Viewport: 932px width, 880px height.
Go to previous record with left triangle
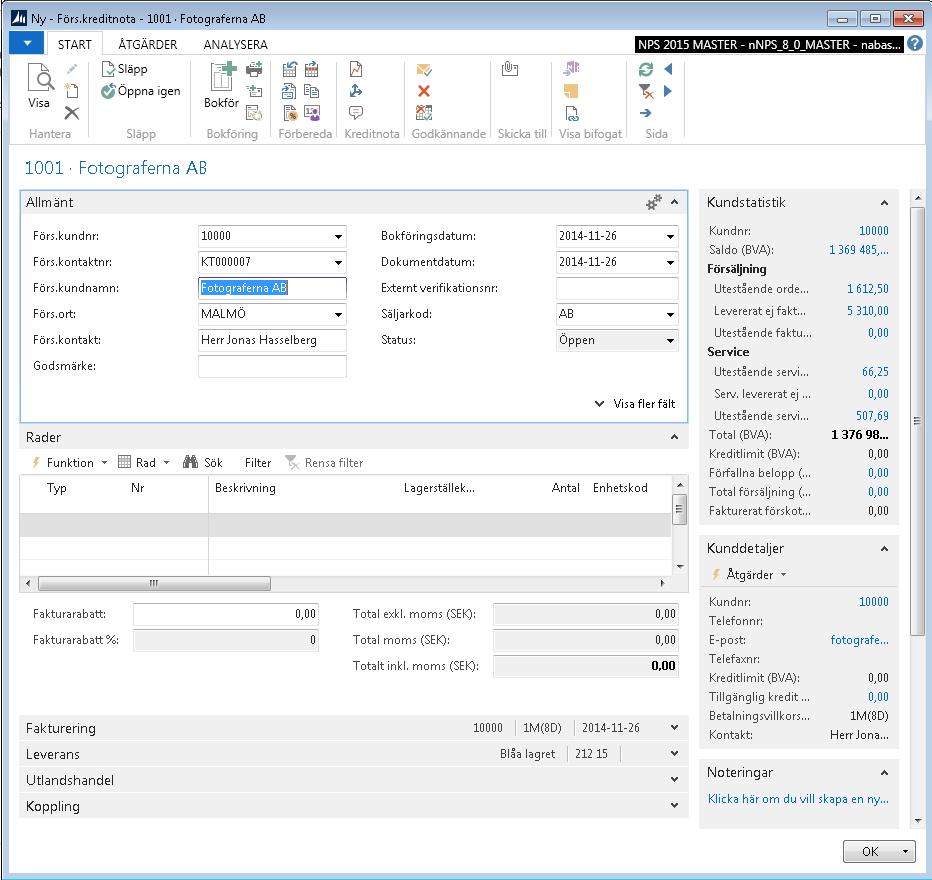coord(668,69)
